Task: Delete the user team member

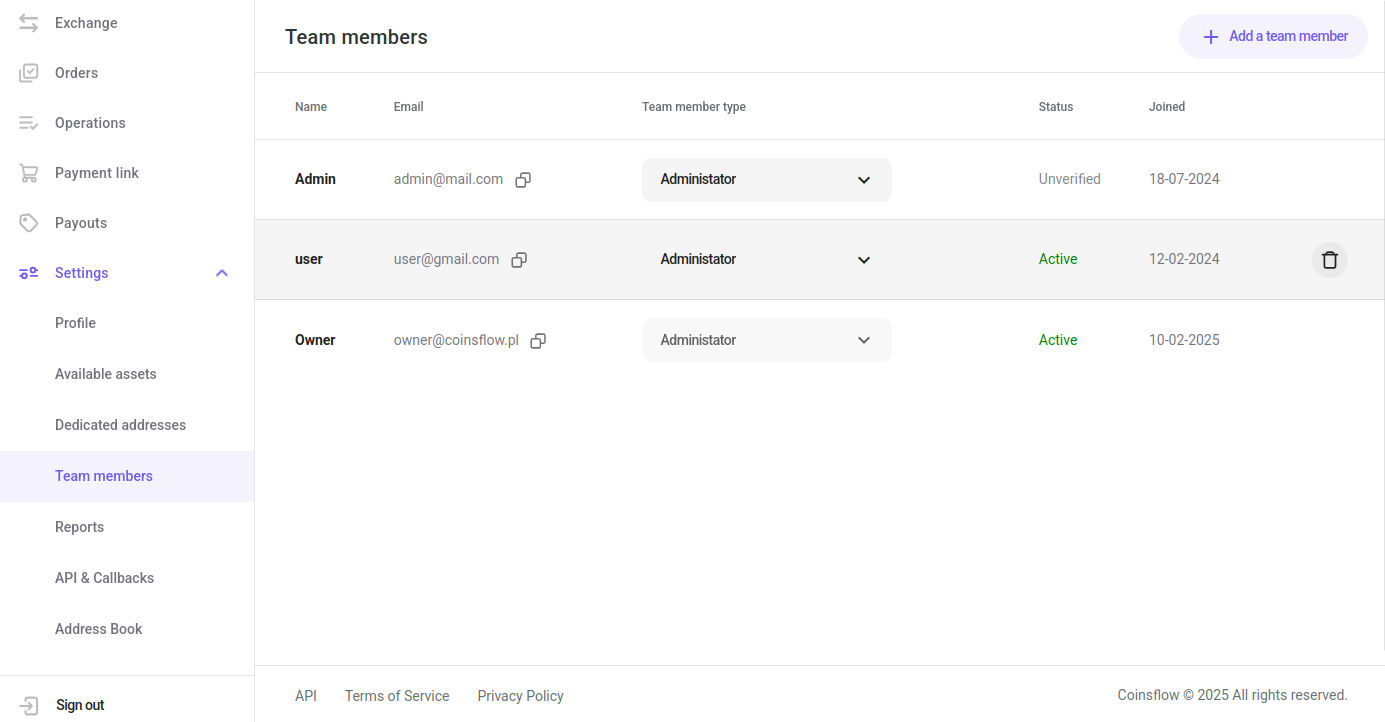Action: [x=1329, y=260]
